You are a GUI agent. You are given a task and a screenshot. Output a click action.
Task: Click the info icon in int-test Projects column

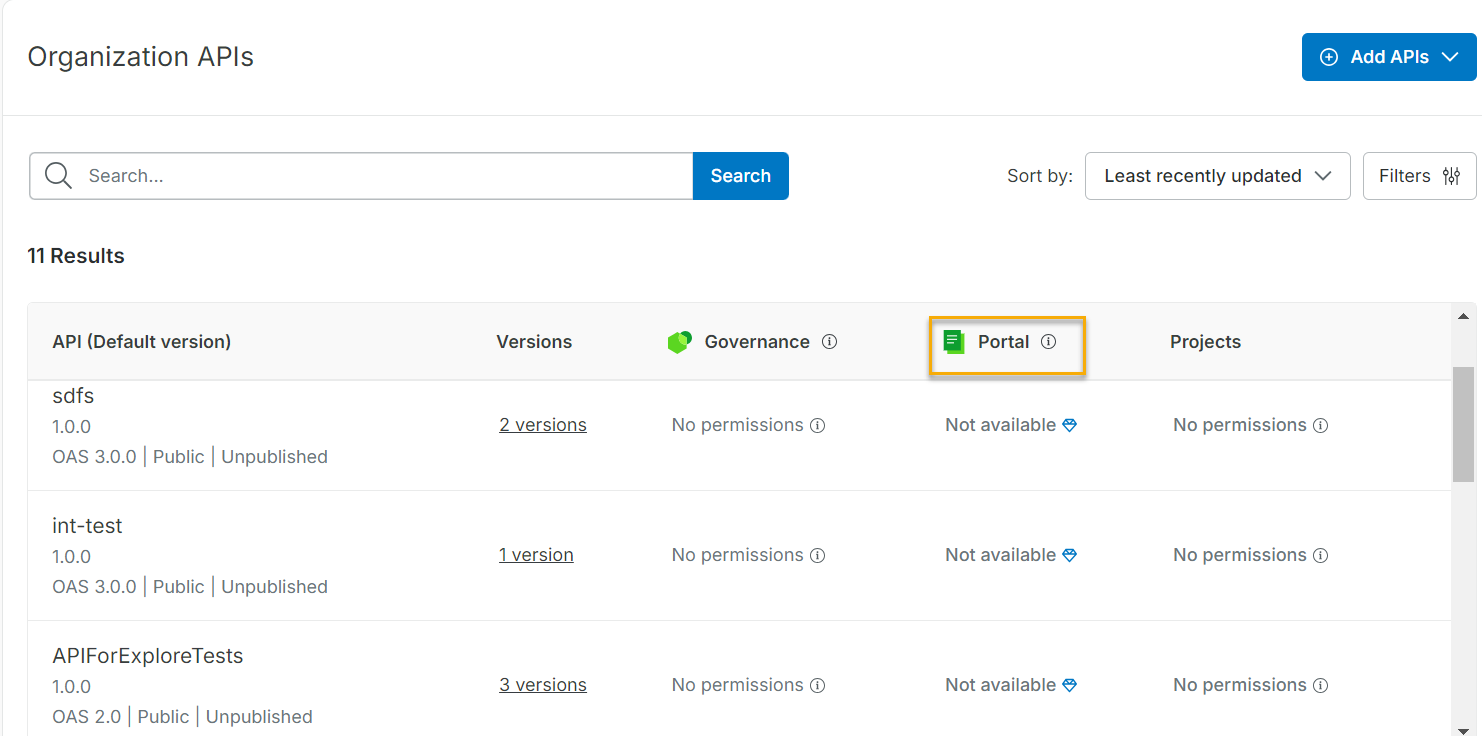[1320, 555]
